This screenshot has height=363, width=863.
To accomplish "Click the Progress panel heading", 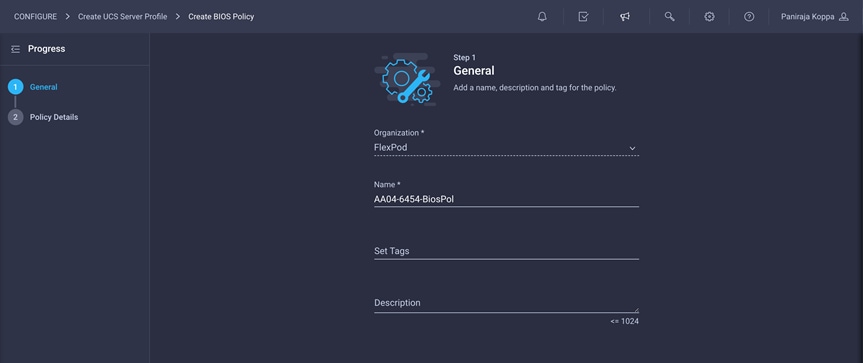I will (x=47, y=49).
